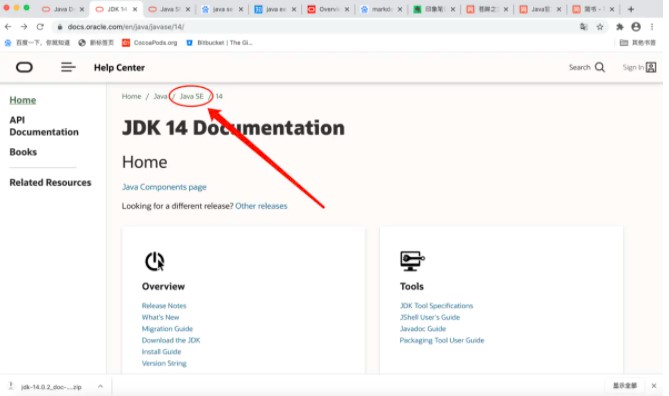669x396 pixels.
Task: Switch to the Java SE tab
Action: pyautogui.click(x=168, y=9)
